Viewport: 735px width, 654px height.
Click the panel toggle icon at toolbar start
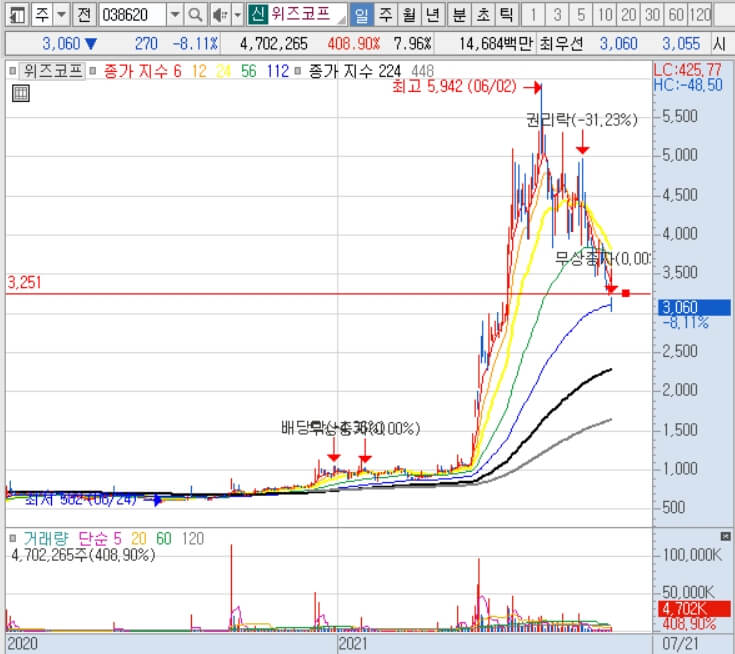tap(17, 15)
